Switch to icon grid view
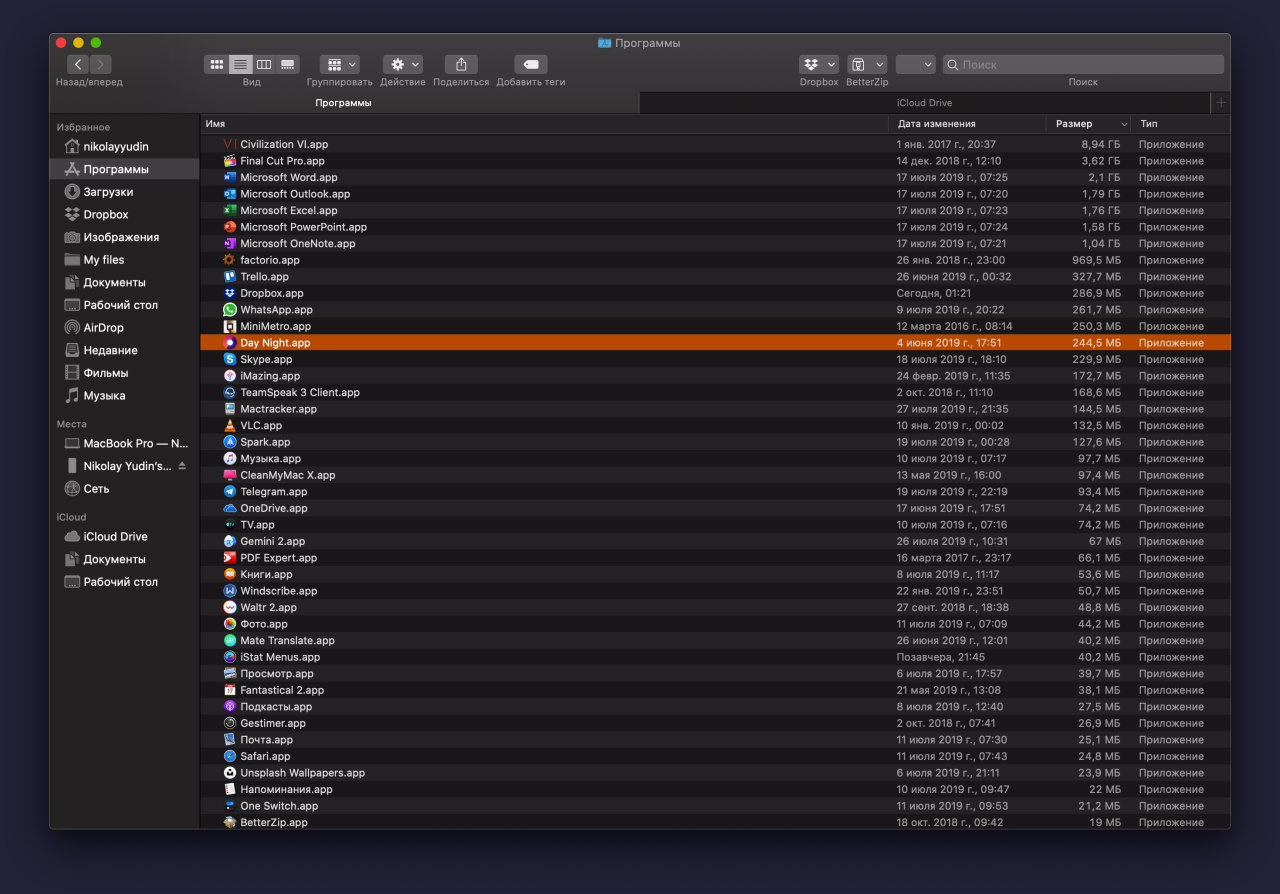Screen dimensions: 1280x894 216,64
